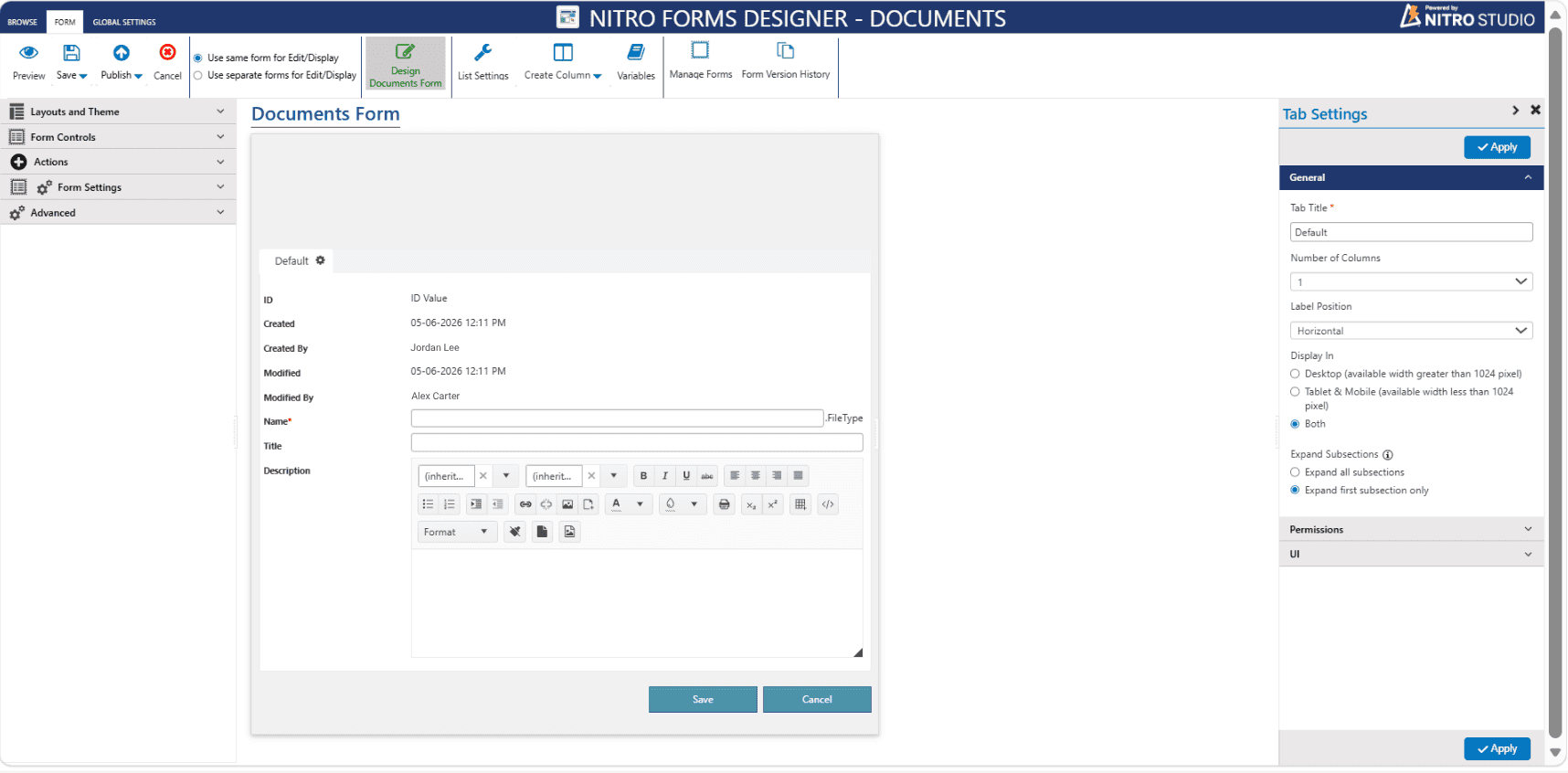
Task: Apply subscript formatting
Action: click(x=751, y=504)
